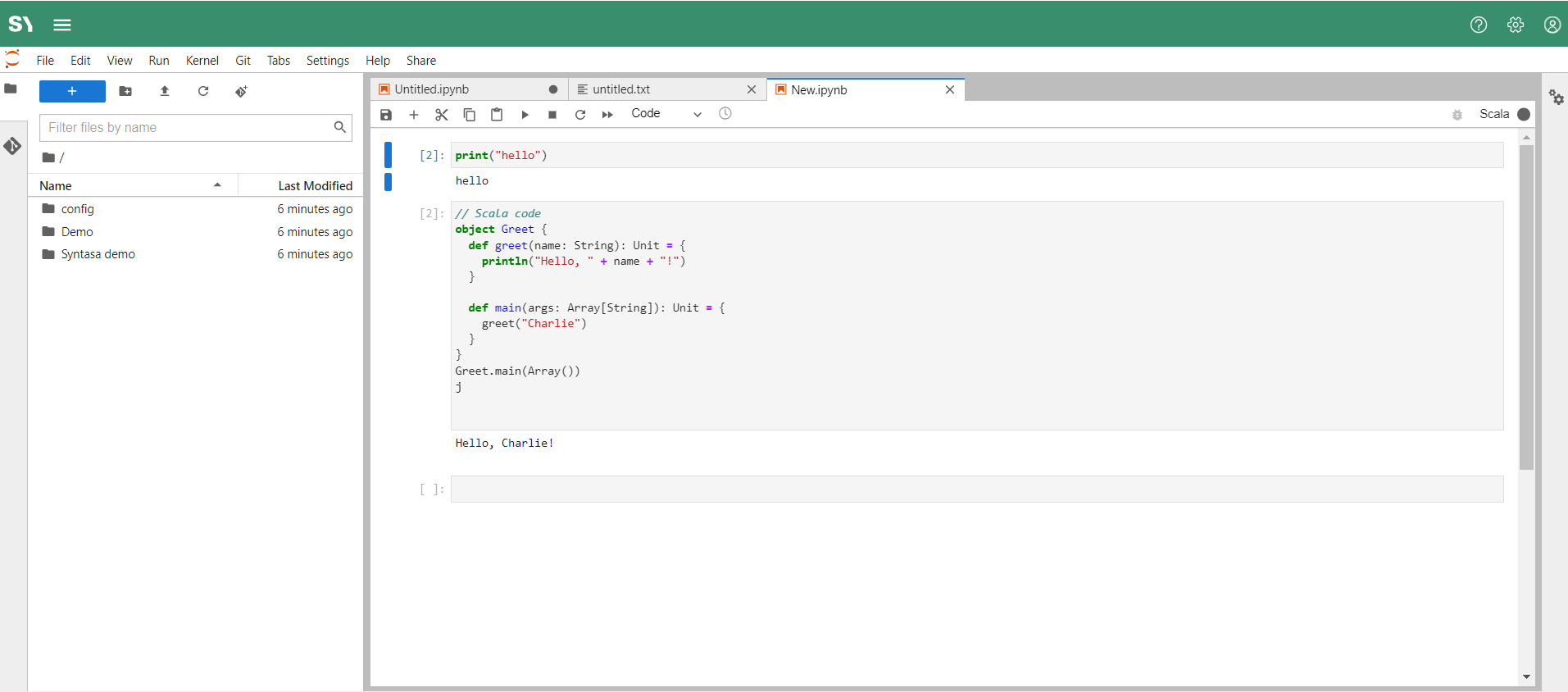Create a new folder in file browser
1568x692 pixels.
[x=125, y=91]
